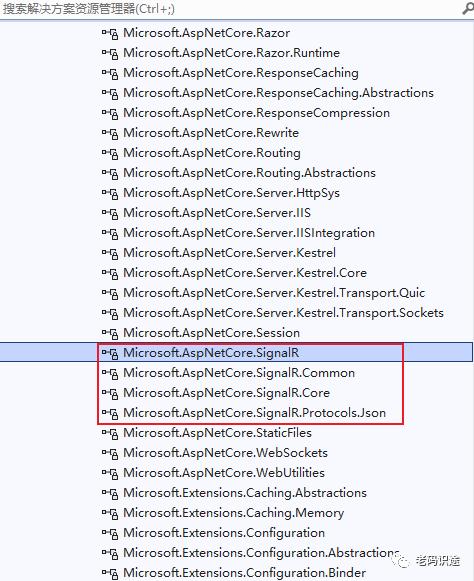Image resolution: width=474 pixels, height=581 pixels.
Task: Click the icon beside Microsoft.AspNetCore.Session
Action: [110, 333]
